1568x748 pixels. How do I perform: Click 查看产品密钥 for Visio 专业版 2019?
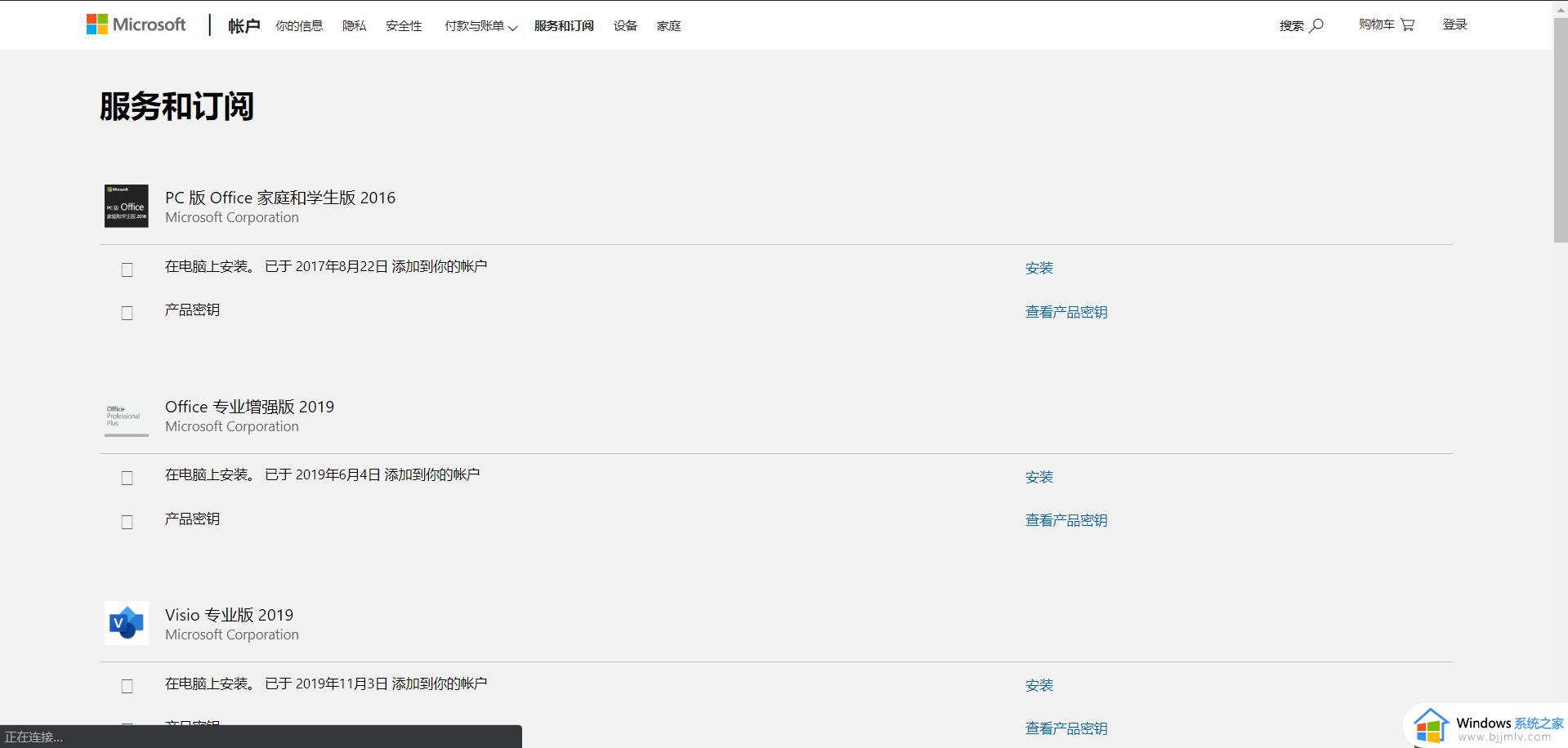tap(1066, 728)
